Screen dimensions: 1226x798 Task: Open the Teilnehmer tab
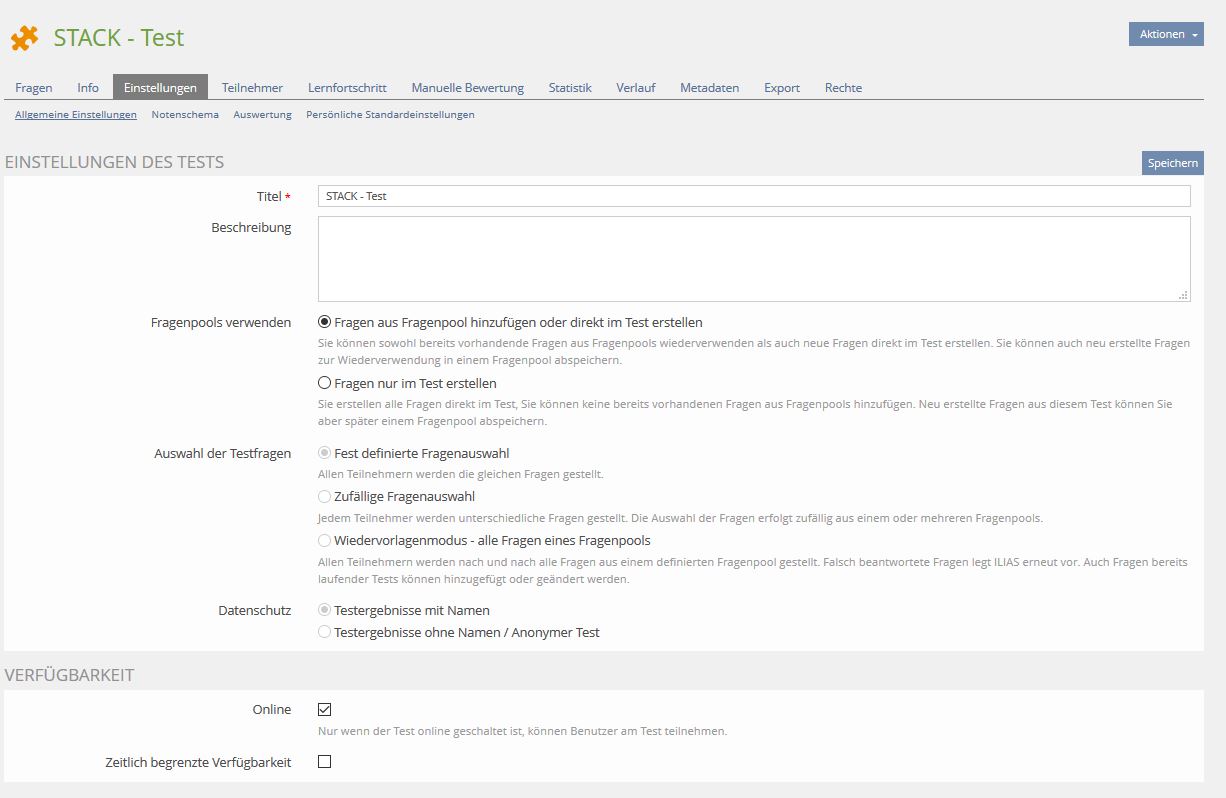tap(252, 88)
